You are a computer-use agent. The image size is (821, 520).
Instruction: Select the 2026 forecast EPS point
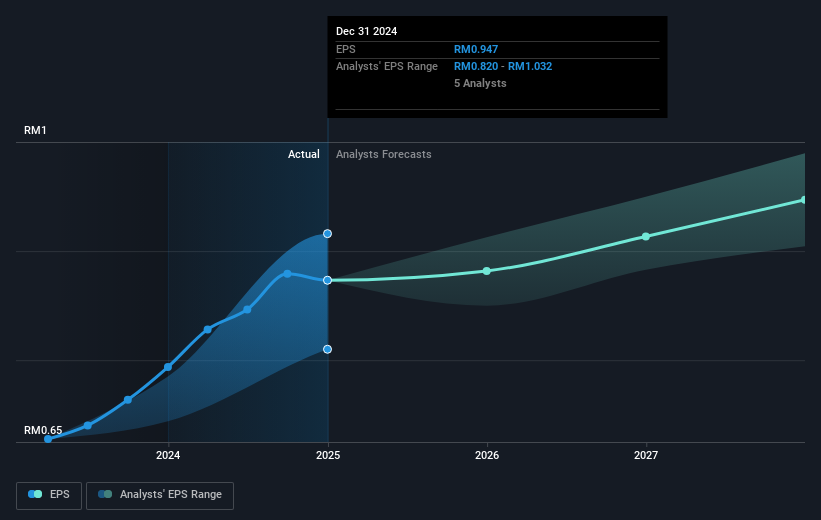pos(486,271)
